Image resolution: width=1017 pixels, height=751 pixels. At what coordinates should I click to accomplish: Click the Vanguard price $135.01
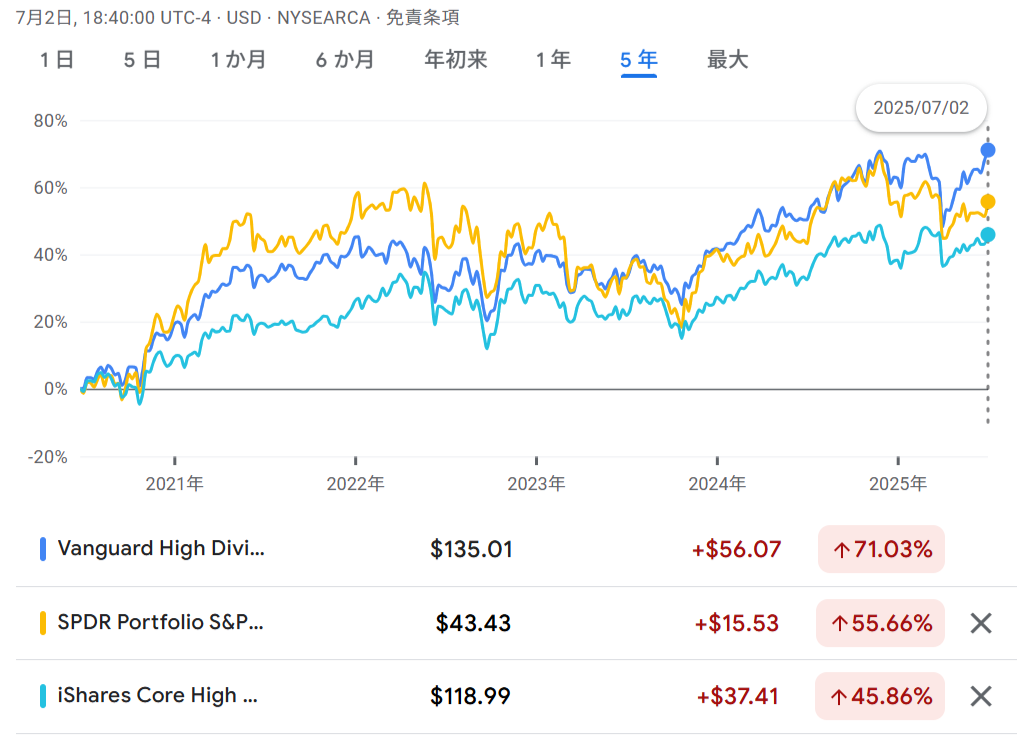[x=472, y=549]
